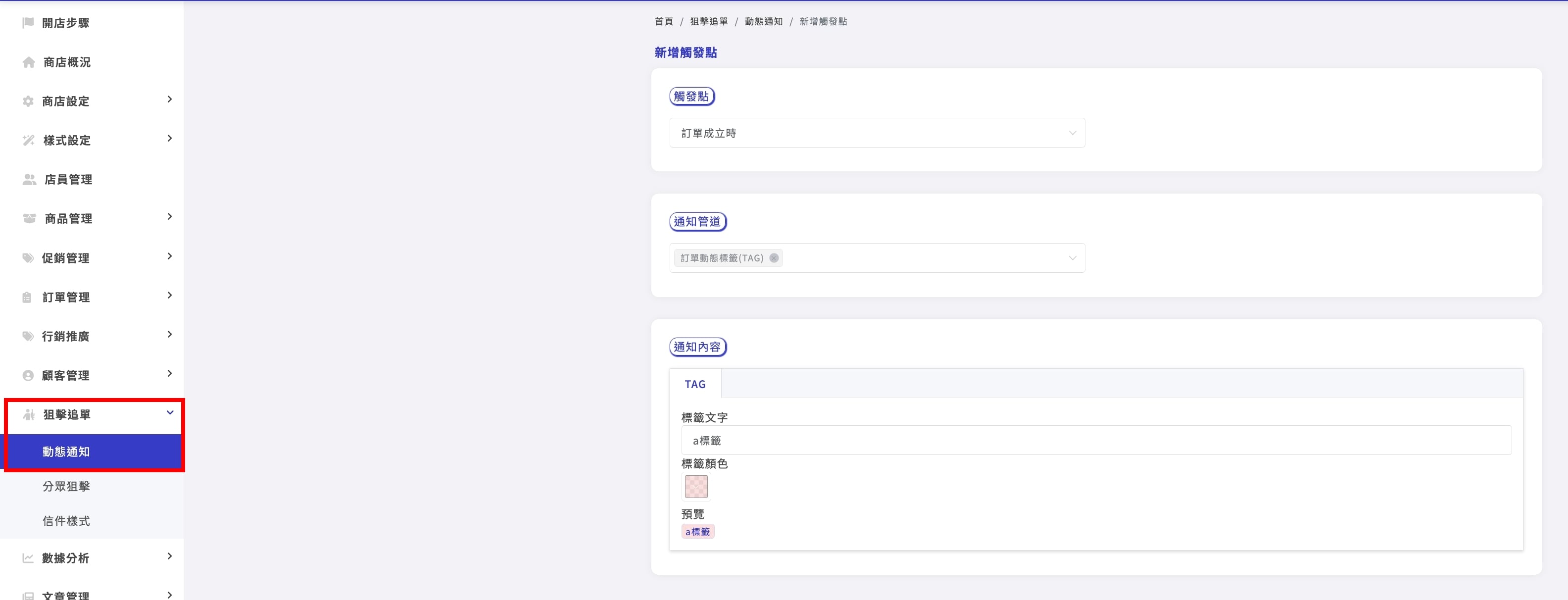1568x600 pixels.
Task: Click the flag icon beside 開店步驟
Action: [x=28, y=22]
